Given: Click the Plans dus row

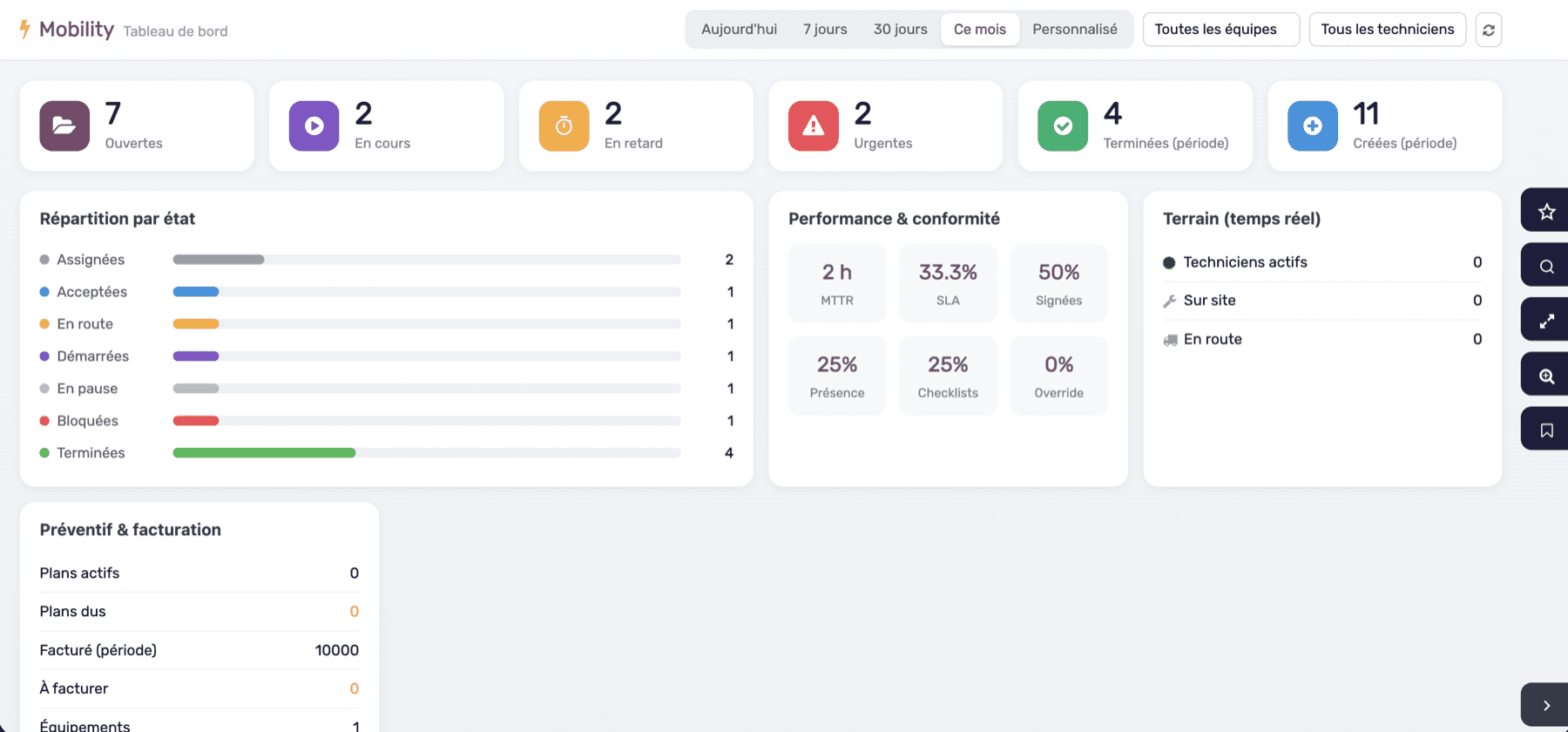Looking at the screenshot, I should [x=199, y=612].
